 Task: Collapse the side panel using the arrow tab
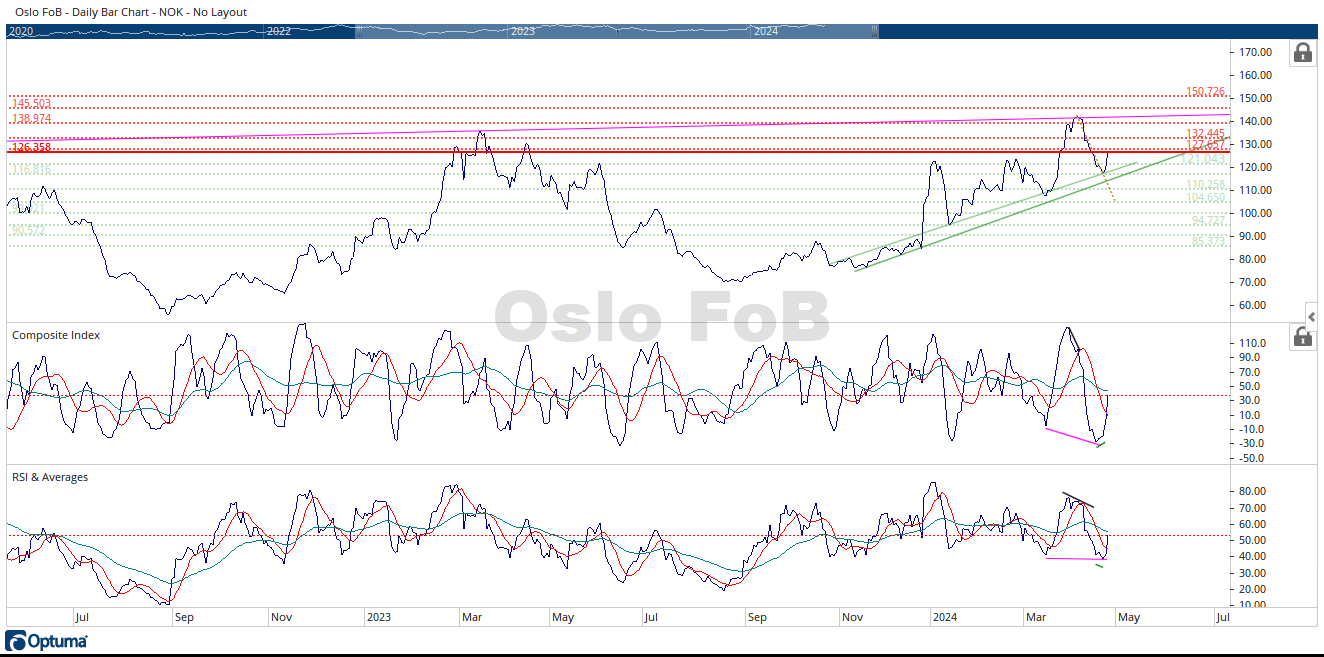pos(1311,315)
